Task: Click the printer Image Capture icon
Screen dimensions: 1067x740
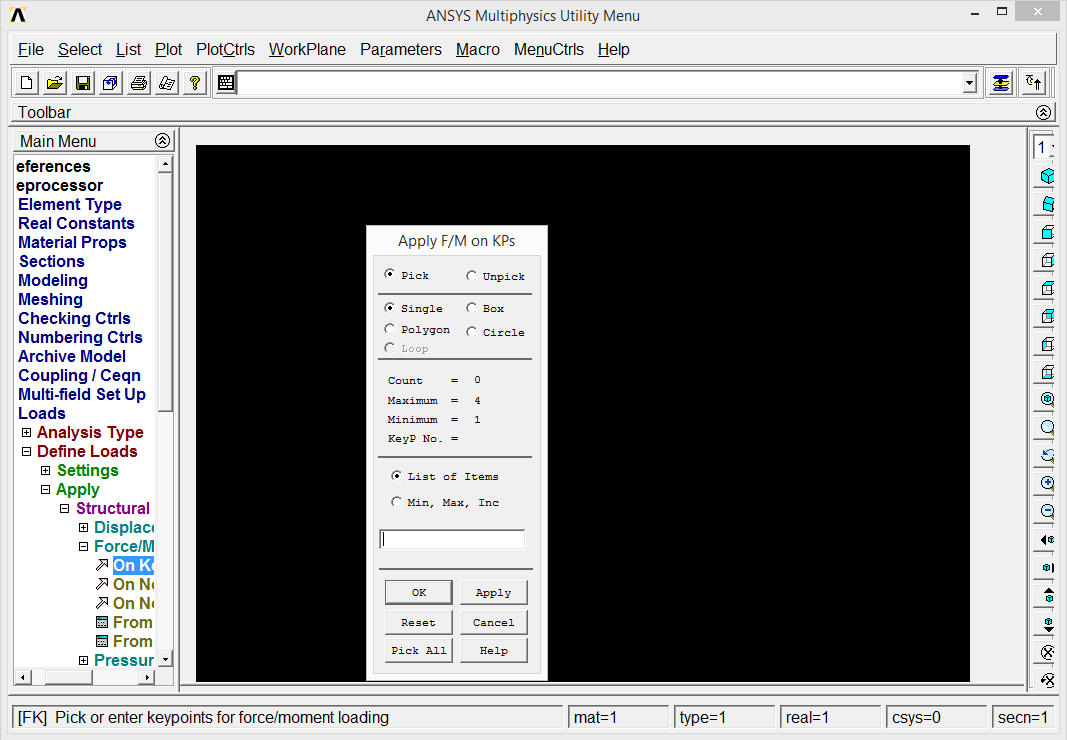Action: point(138,83)
